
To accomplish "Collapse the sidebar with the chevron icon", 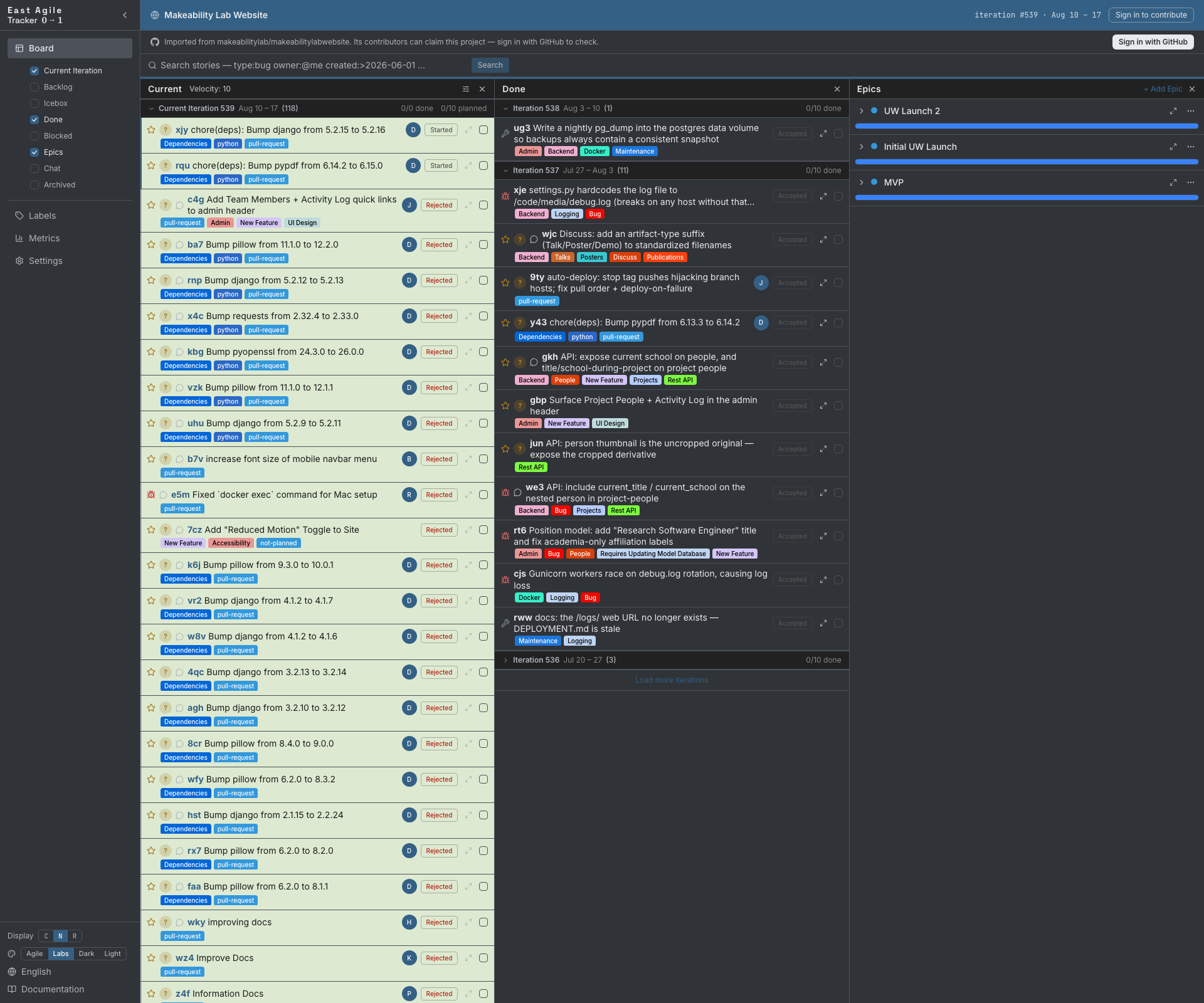I will click(125, 15).
